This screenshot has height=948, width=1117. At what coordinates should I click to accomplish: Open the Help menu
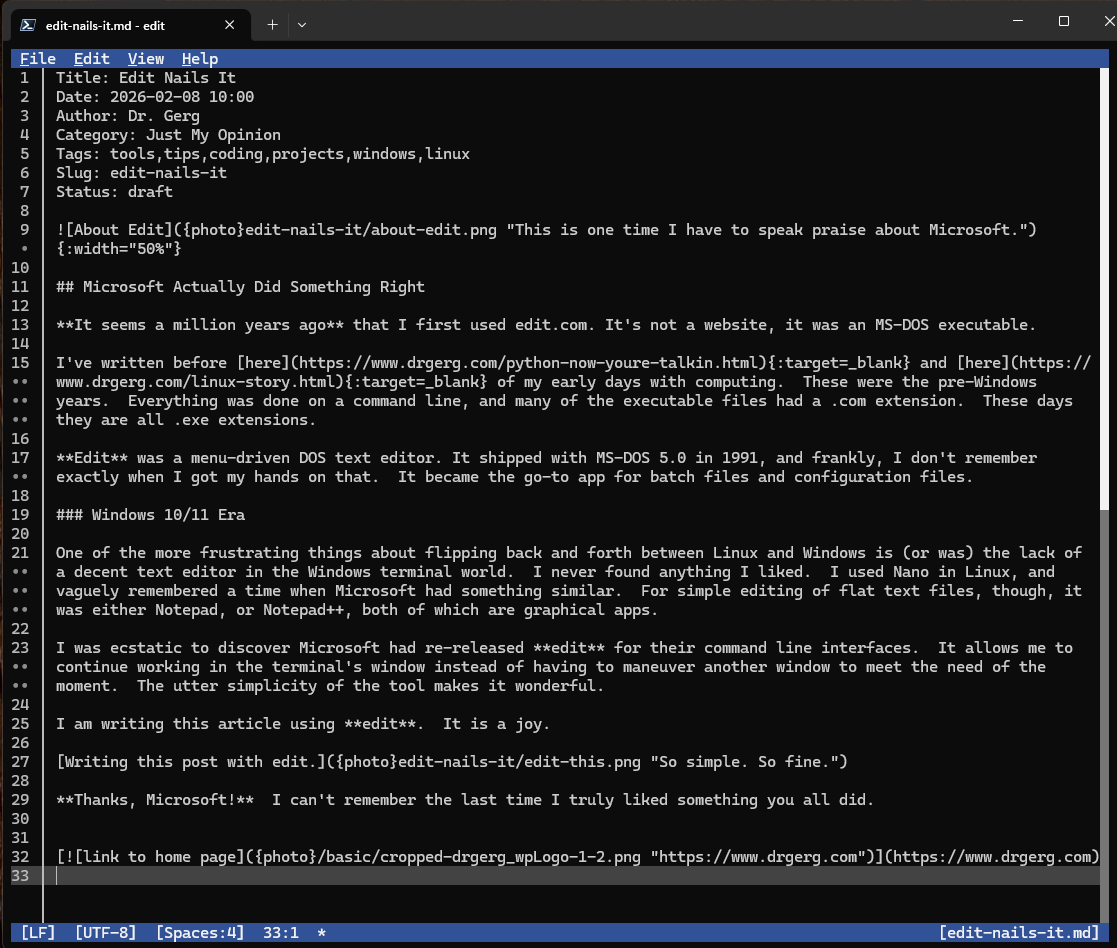coord(200,59)
